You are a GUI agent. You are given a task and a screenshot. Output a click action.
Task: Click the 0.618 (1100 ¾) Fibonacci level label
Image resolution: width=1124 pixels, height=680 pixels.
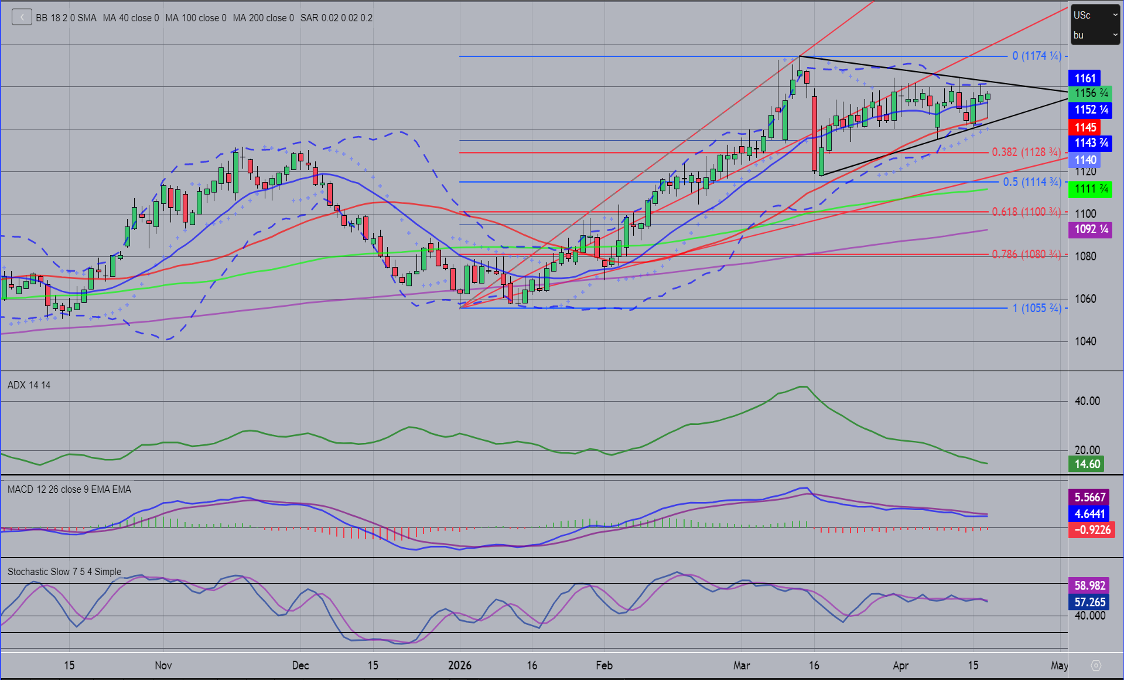point(1026,212)
